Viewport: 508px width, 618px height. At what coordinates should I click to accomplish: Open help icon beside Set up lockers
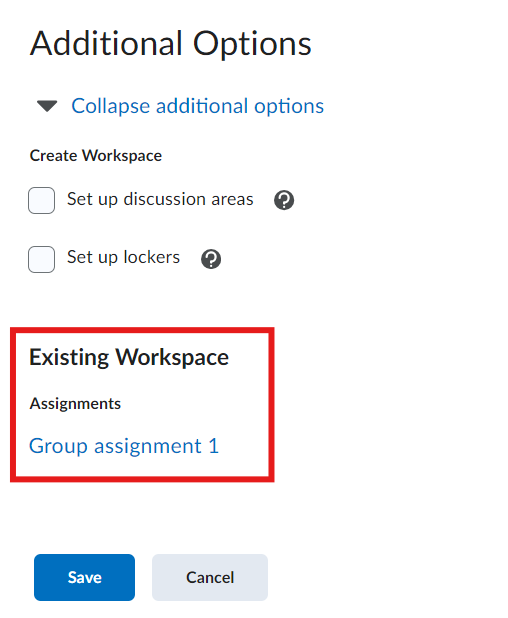pos(211,259)
